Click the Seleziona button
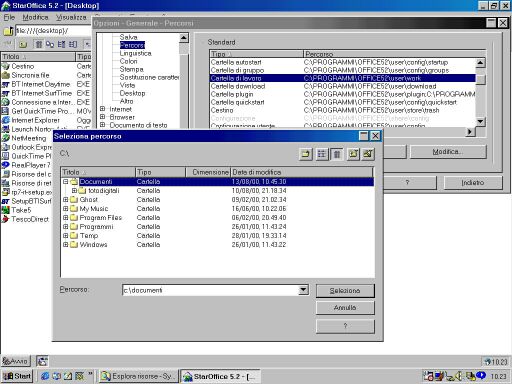 click(345, 291)
